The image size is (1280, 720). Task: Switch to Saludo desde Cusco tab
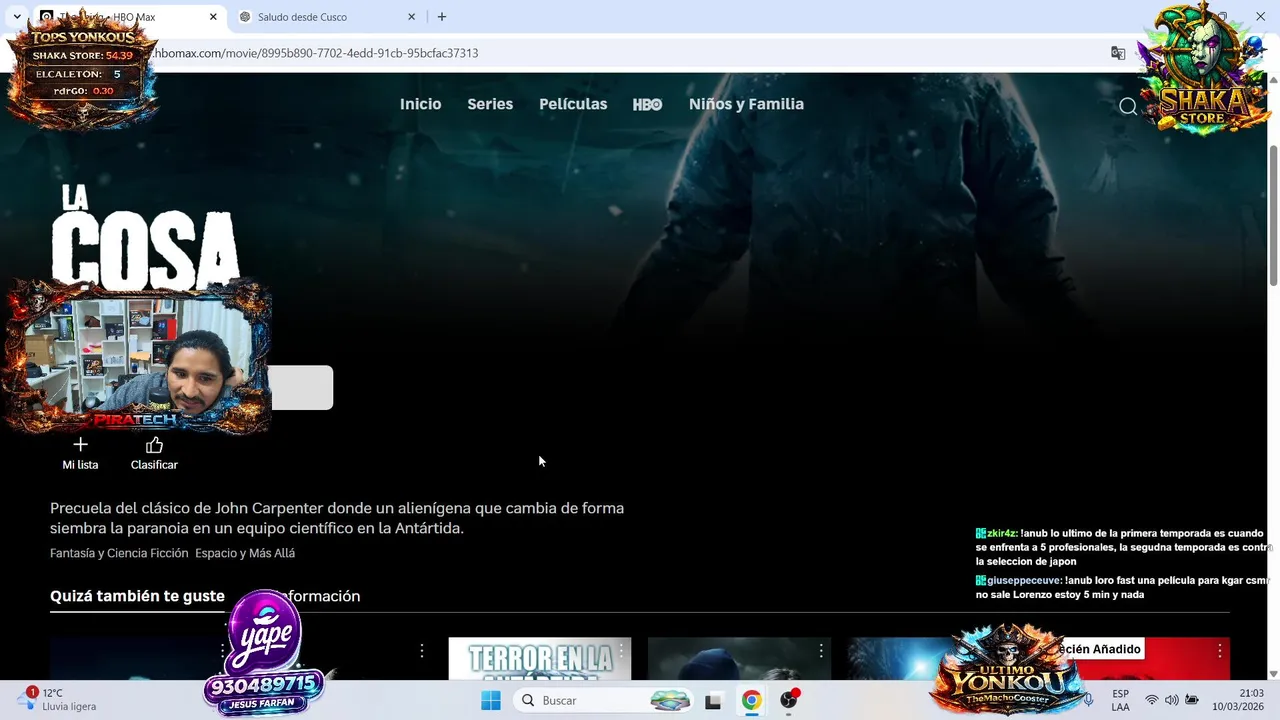click(325, 17)
